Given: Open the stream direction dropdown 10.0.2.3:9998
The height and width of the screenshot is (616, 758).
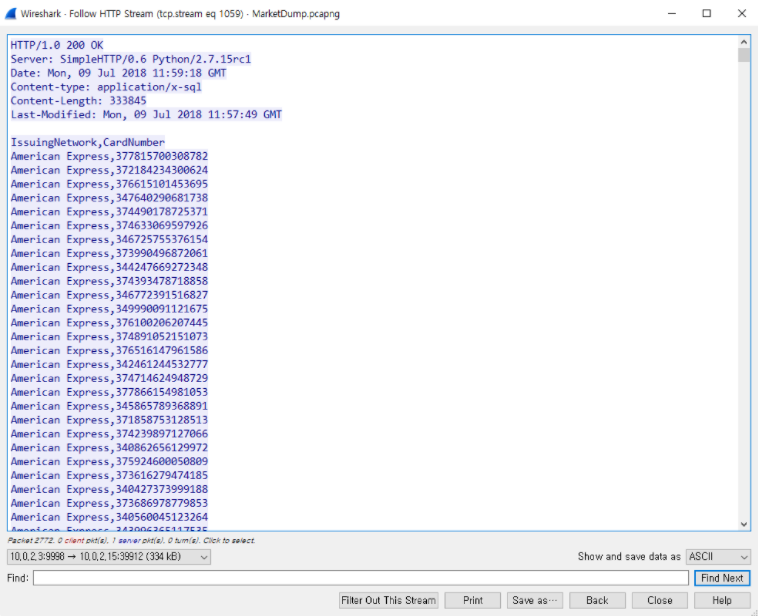Looking at the screenshot, I should tap(109, 557).
